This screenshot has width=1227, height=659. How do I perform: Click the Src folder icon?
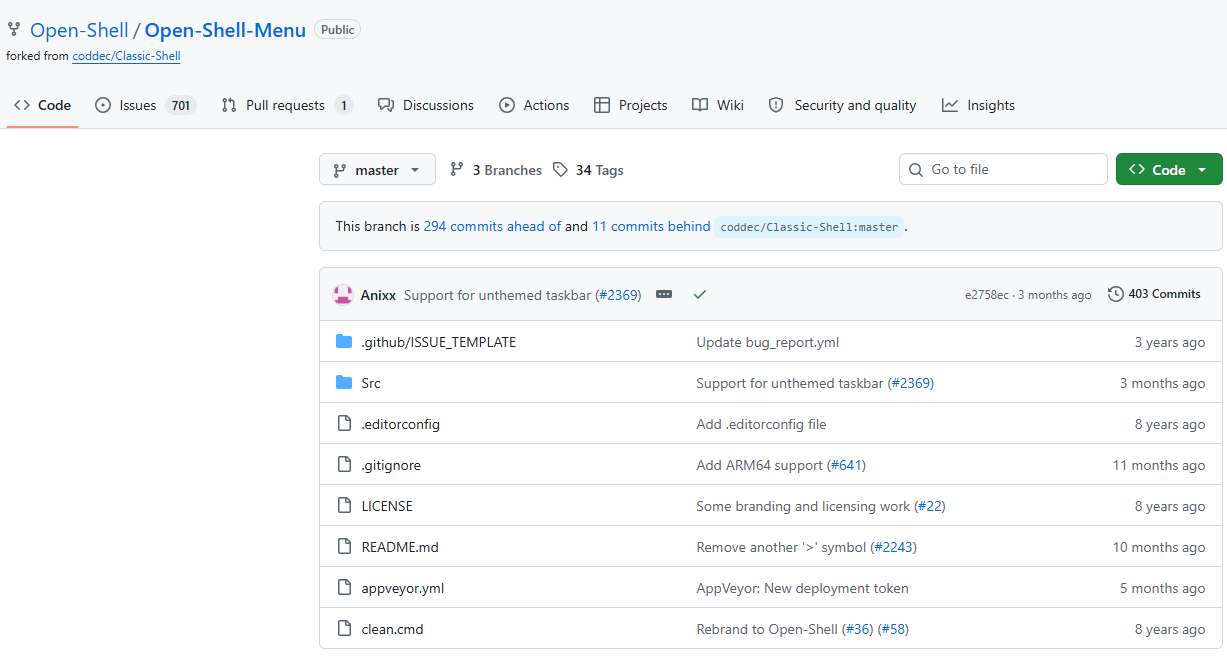pyautogui.click(x=344, y=383)
